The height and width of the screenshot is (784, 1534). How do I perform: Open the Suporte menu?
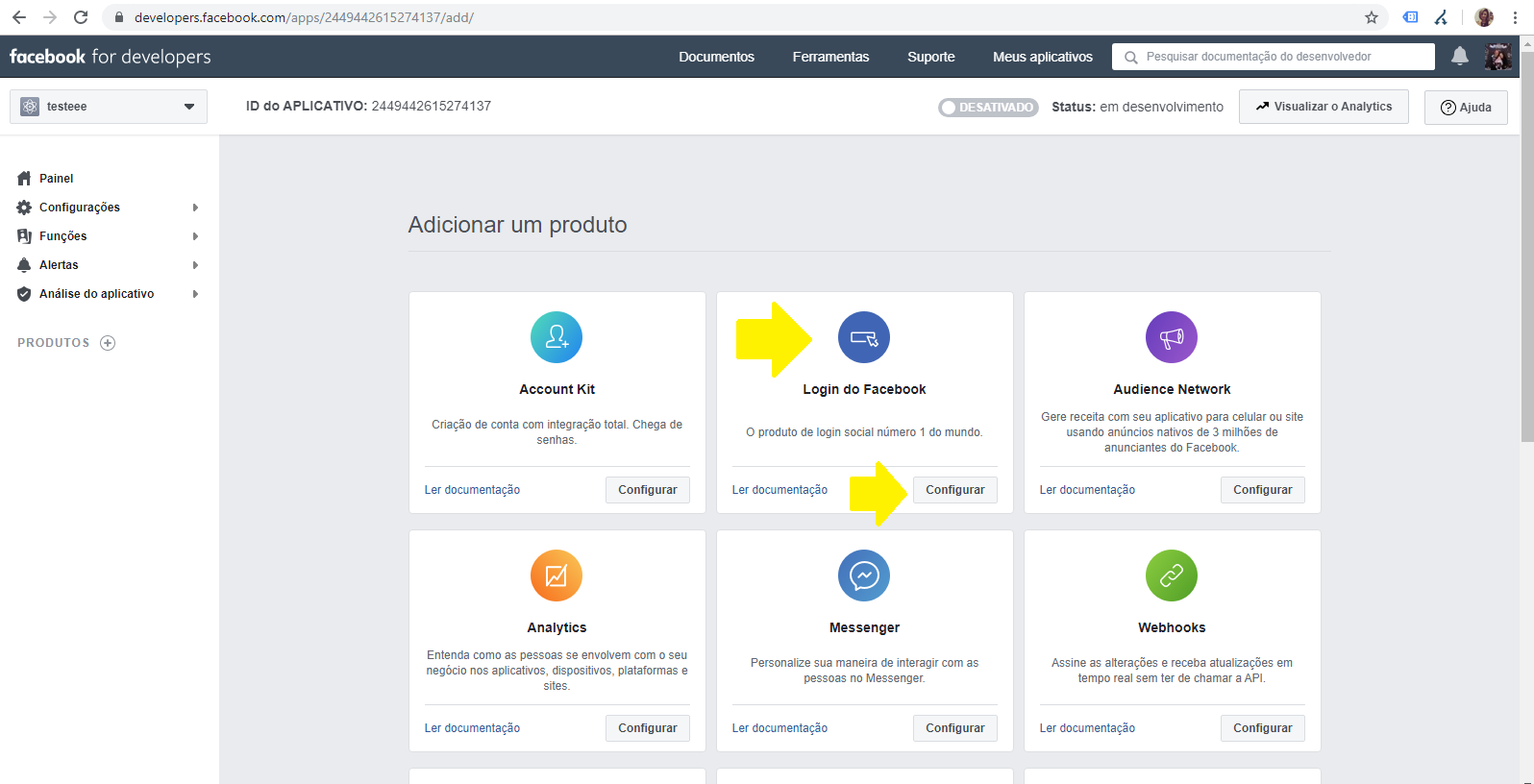pyautogui.click(x=931, y=57)
